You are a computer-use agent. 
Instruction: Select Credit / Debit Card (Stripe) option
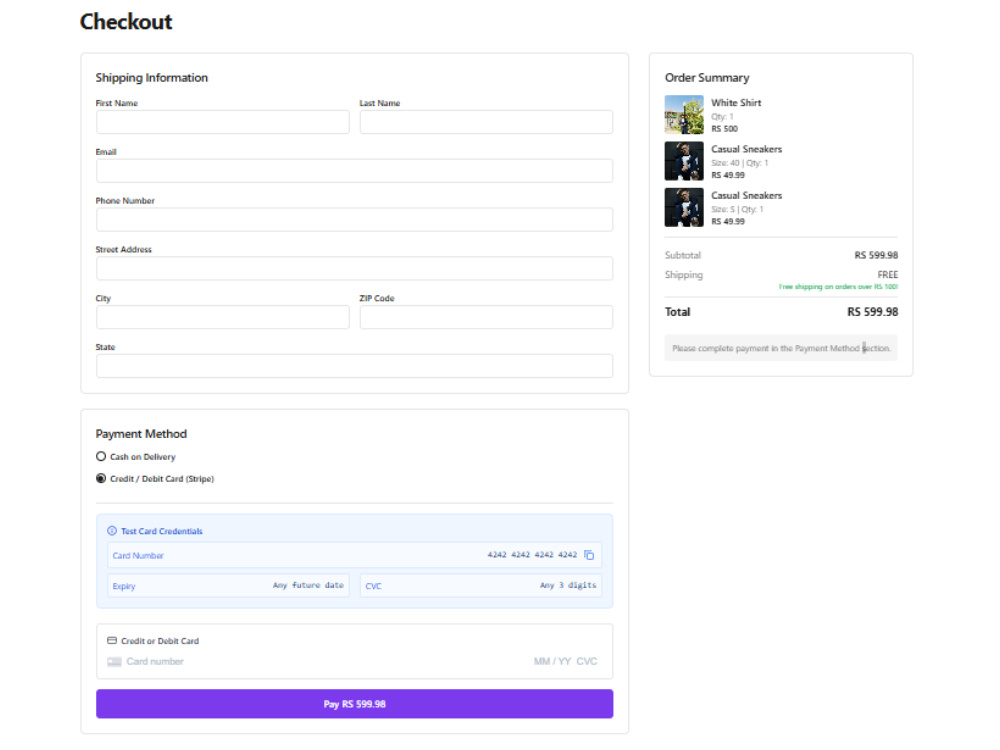[x=101, y=478]
